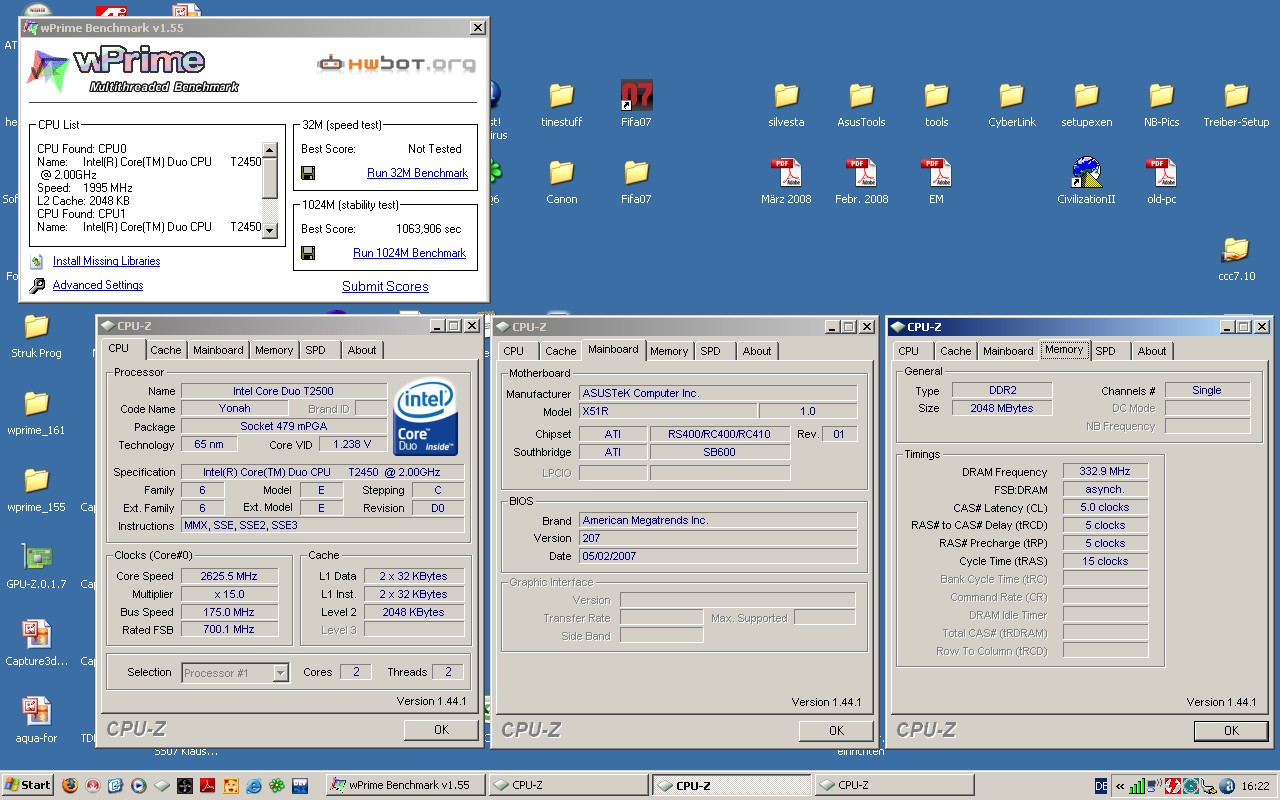This screenshot has width=1280, height=800.
Task: Select the GPU-Z.0.1.7 desktop icon
Action: pyautogui.click(x=36, y=567)
